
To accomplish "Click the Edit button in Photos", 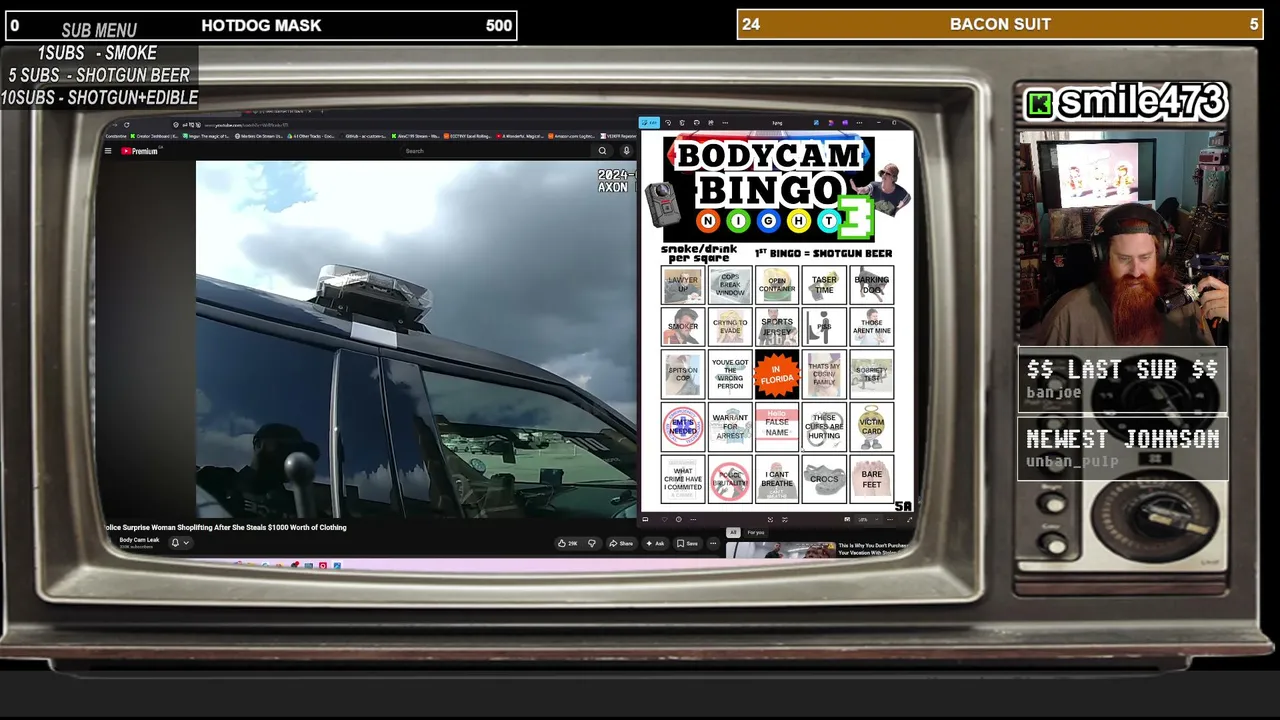I will (650, 123).
